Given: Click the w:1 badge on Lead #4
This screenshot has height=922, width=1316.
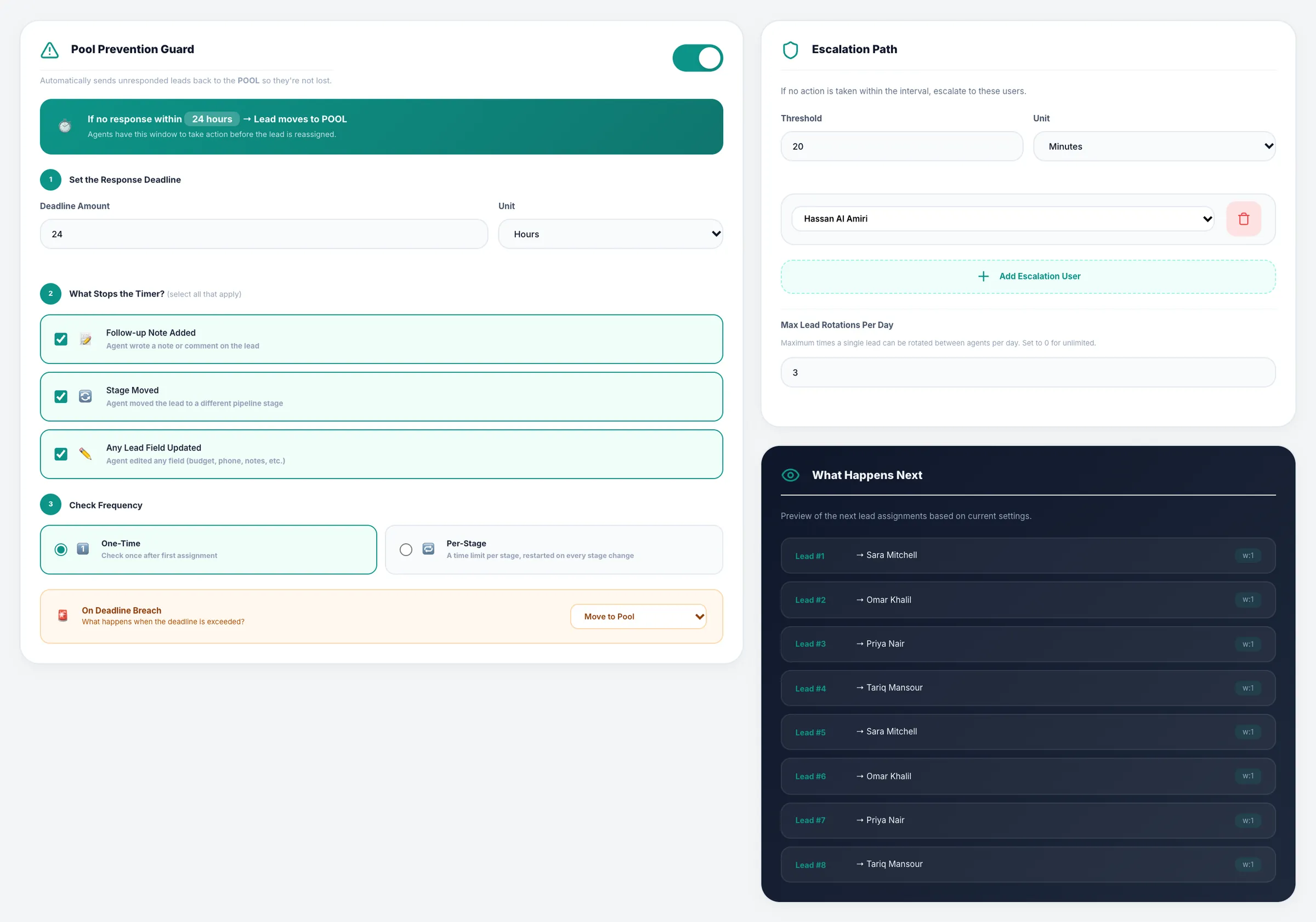Looking at the screenshot, I should tap(1248, 688).
